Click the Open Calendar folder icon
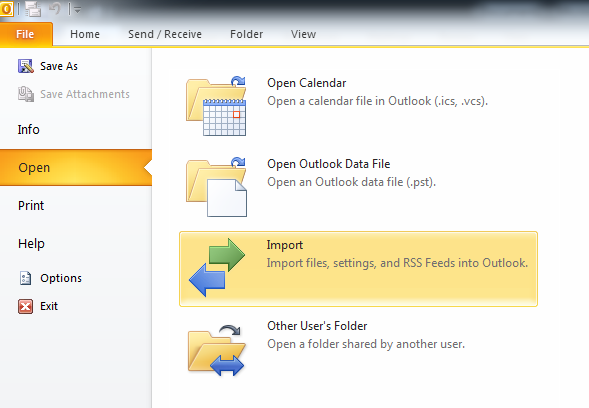The height and width of the screenshot is (408, 589). [x=216, y=106]
